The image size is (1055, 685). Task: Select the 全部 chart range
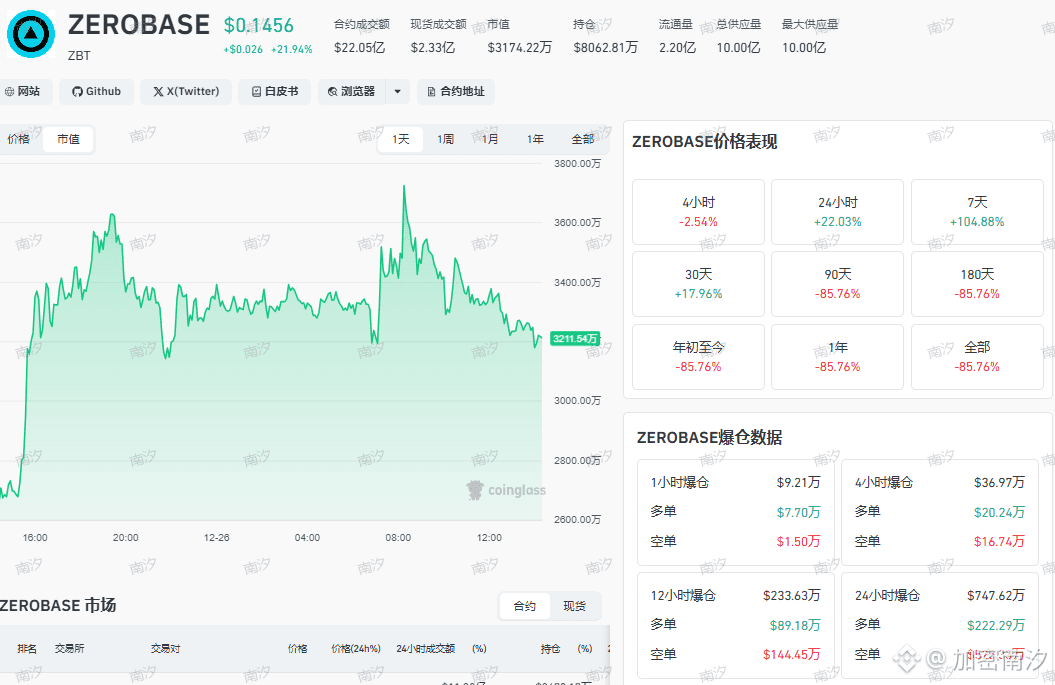pyautogui.click(x=583, y=139)
